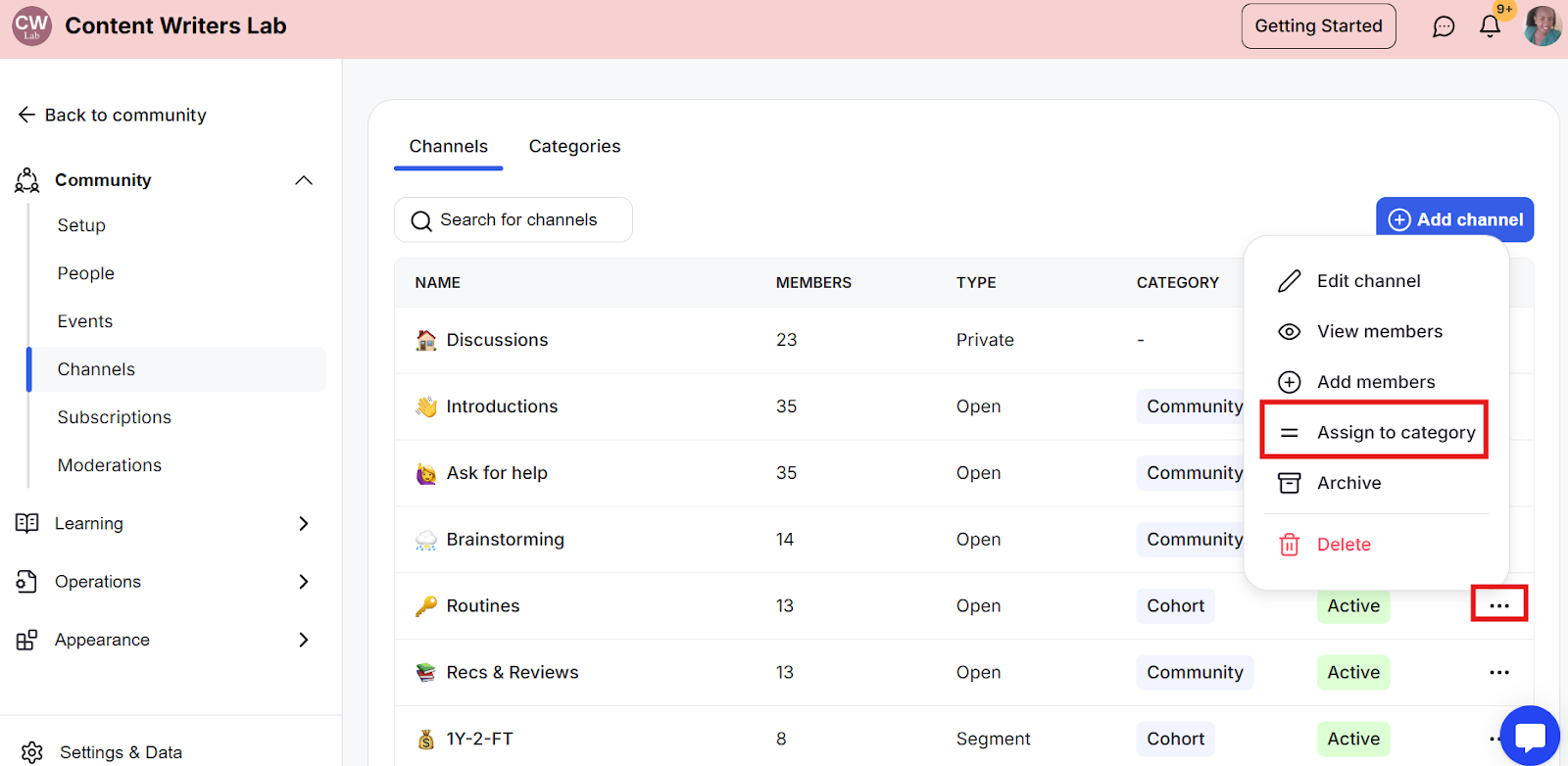Viewport: 1568px width, 766px height.
Task: Open the chat messages icon in header
Action: [x=1444, y=26]
